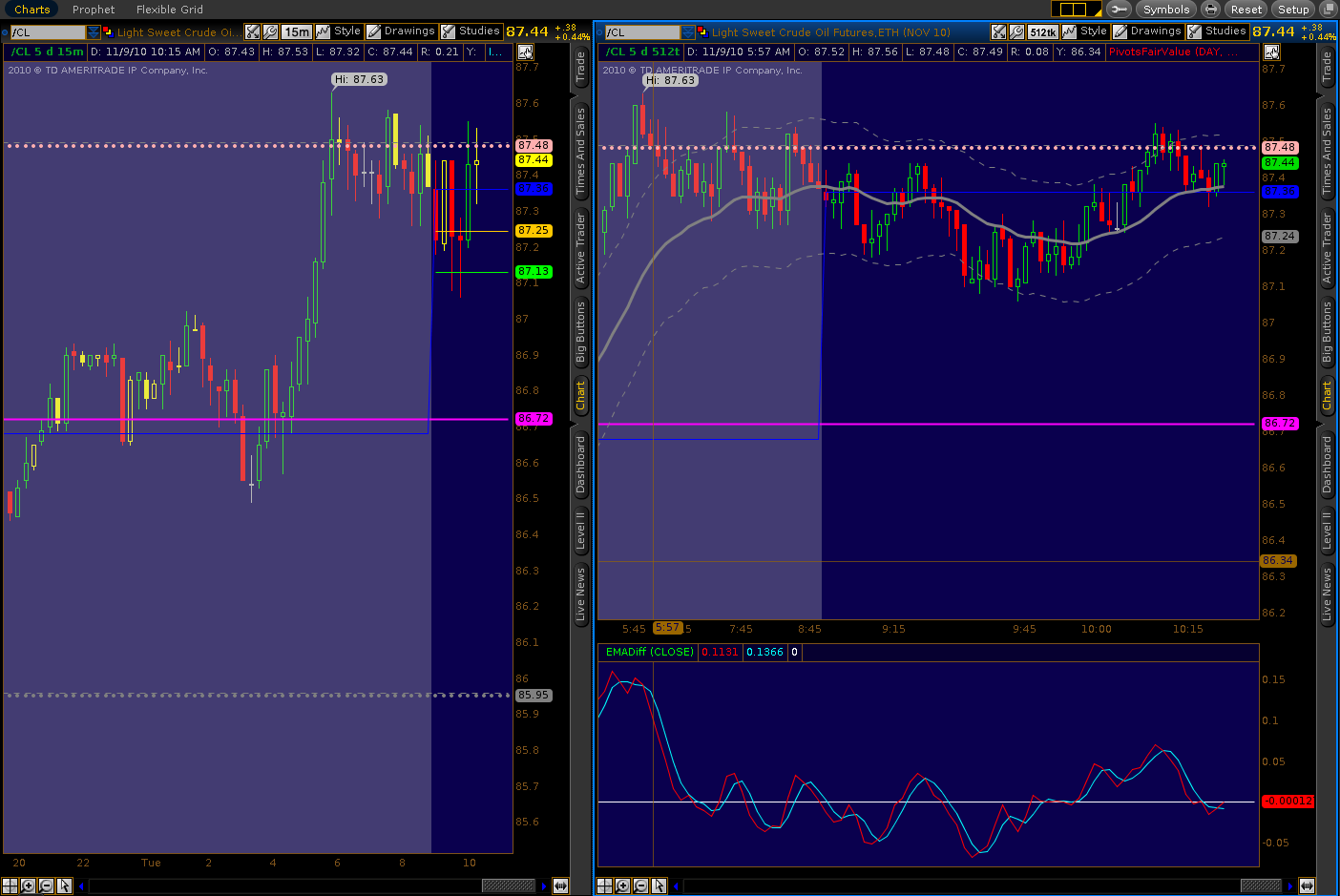The width and height of the screenshot is (1340, 896).
Task: Click the right chart color link icon
Action: click(x=702, y=31)
